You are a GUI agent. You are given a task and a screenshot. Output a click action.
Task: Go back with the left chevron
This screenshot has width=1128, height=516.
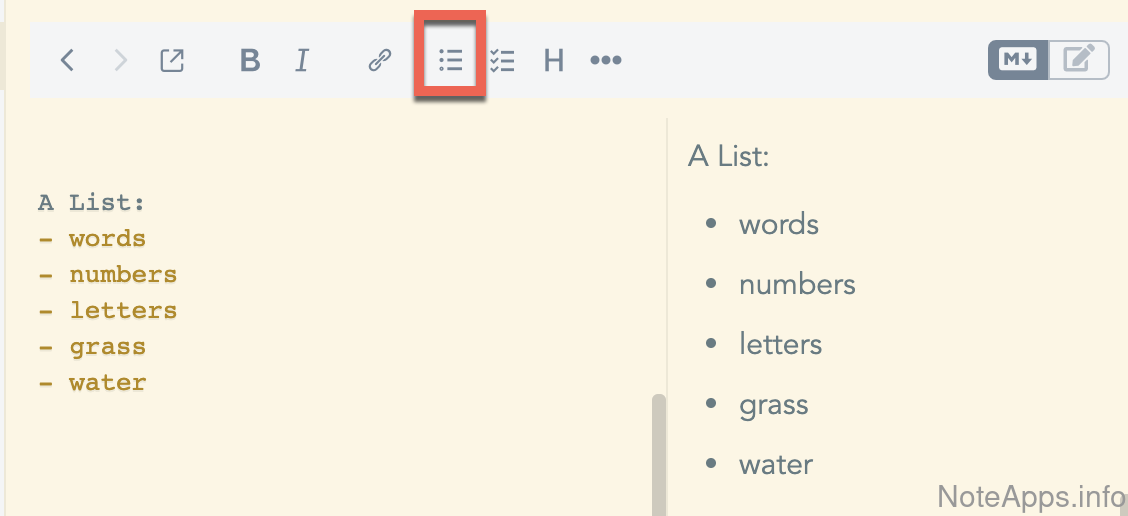point(67,61)
